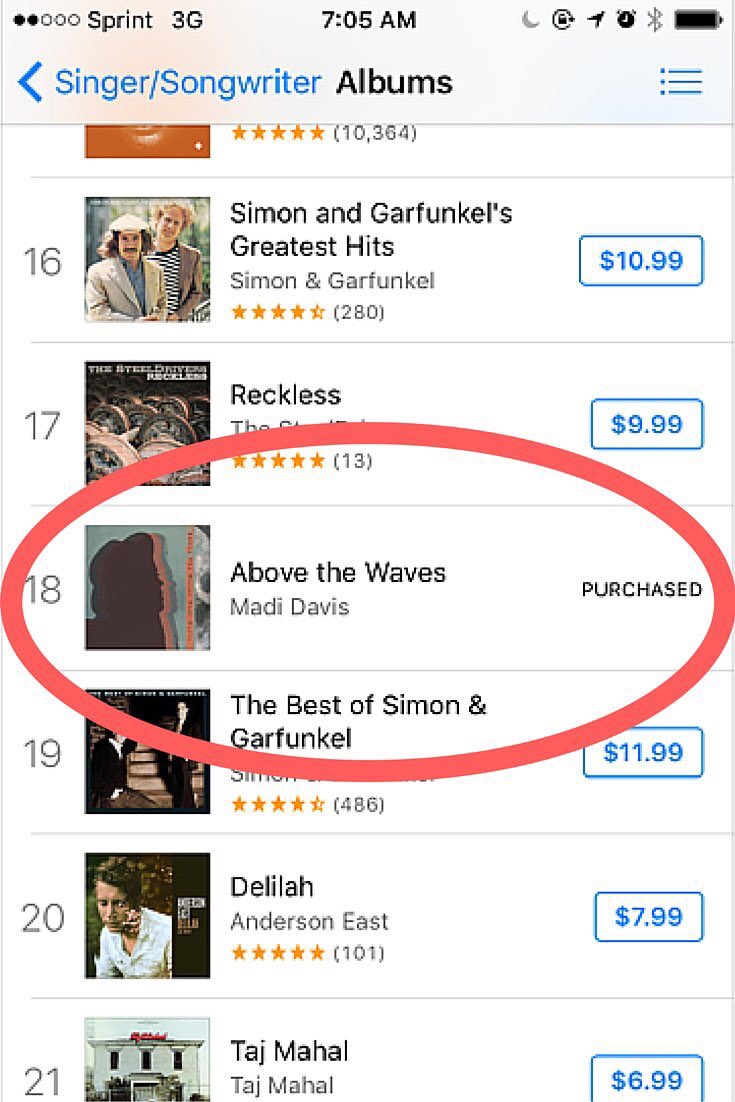735x1102 pixels.
Task: Tap the alarm clock status icon
Action: click(626, 20)
